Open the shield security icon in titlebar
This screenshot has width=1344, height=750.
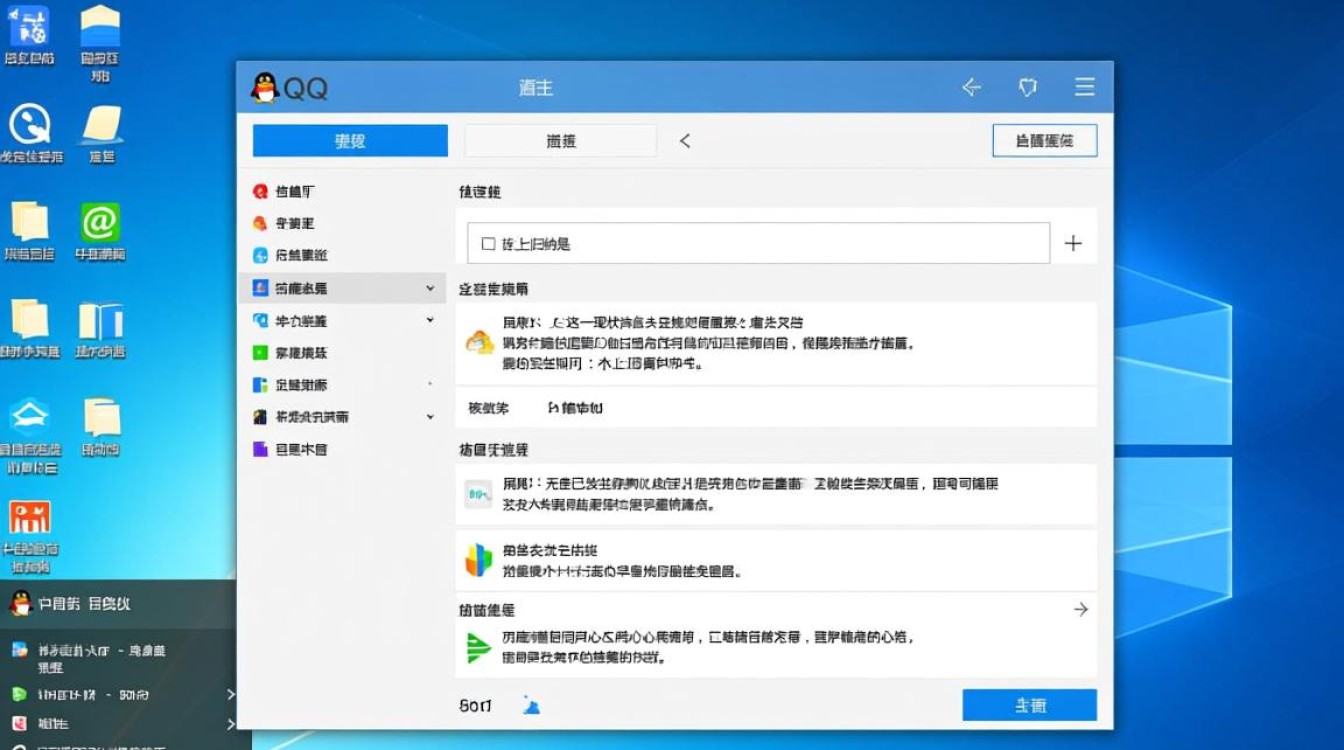point(1027,88)
